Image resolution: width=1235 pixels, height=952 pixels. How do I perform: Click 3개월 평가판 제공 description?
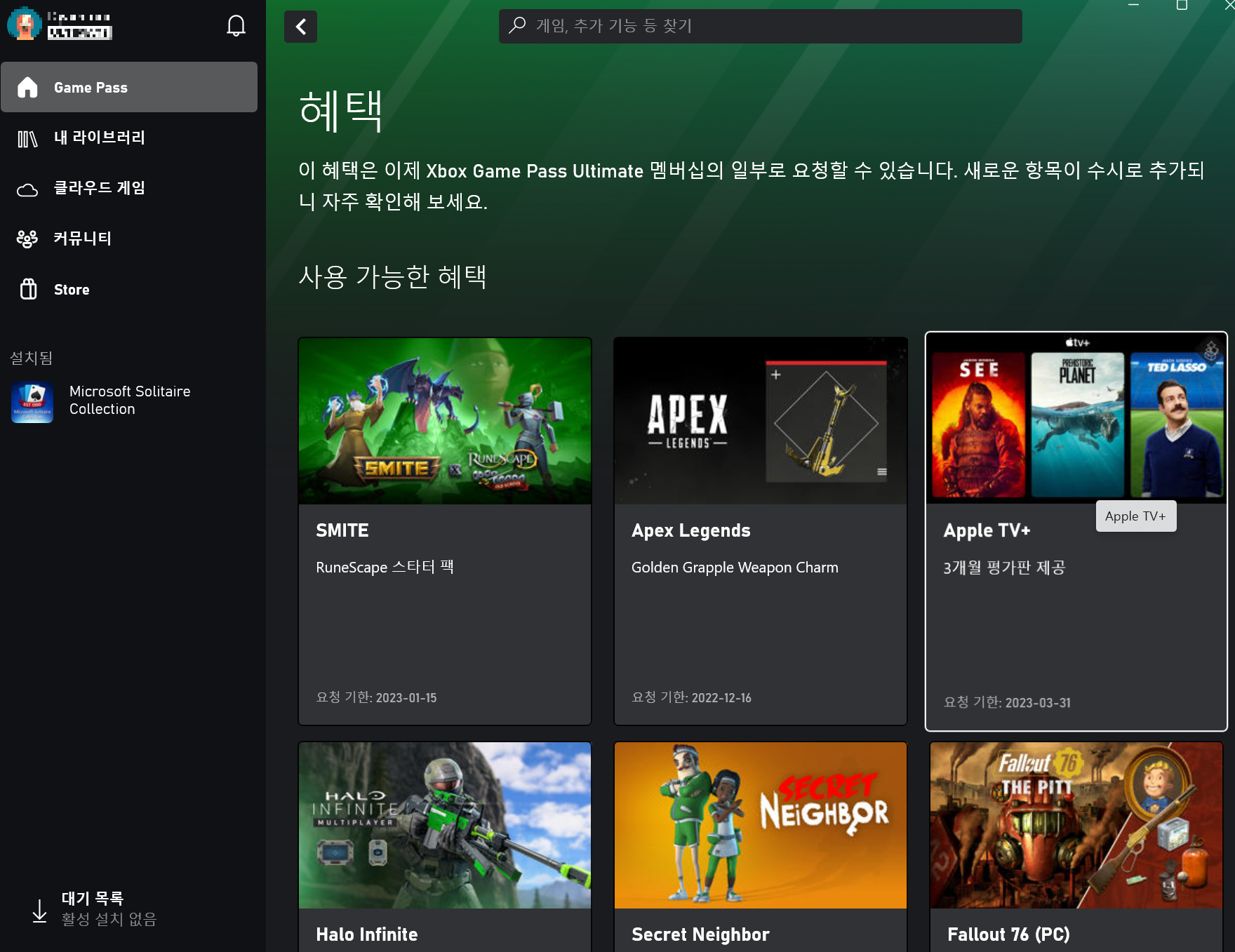(x=1004, y=568)
